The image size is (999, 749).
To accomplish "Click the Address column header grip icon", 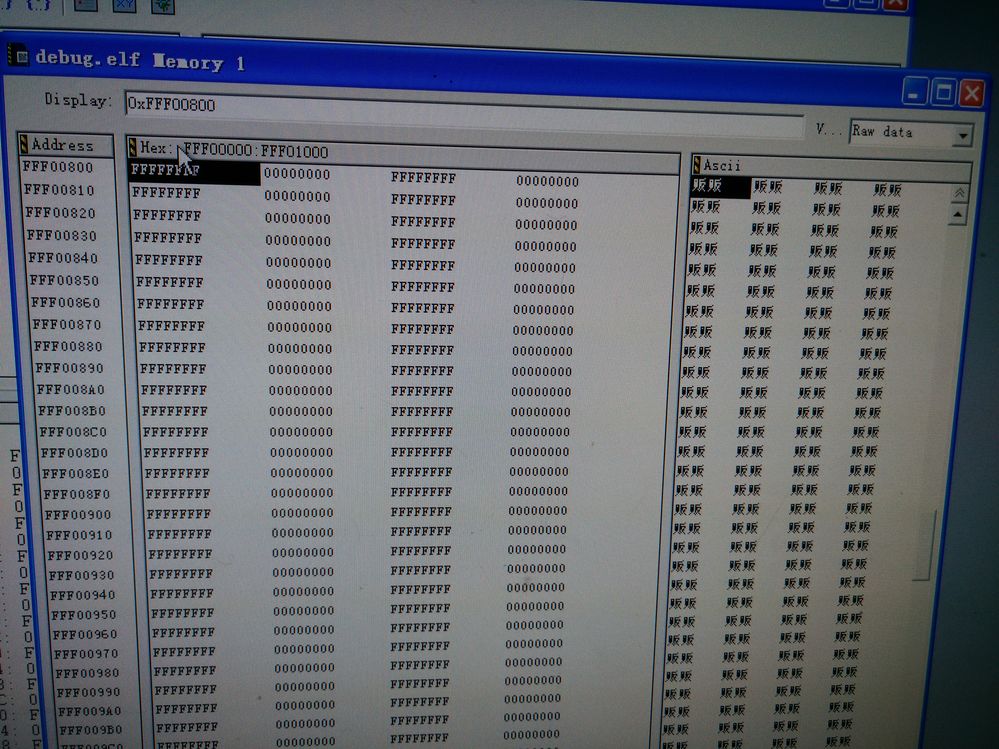I will [x=24, y=143].
